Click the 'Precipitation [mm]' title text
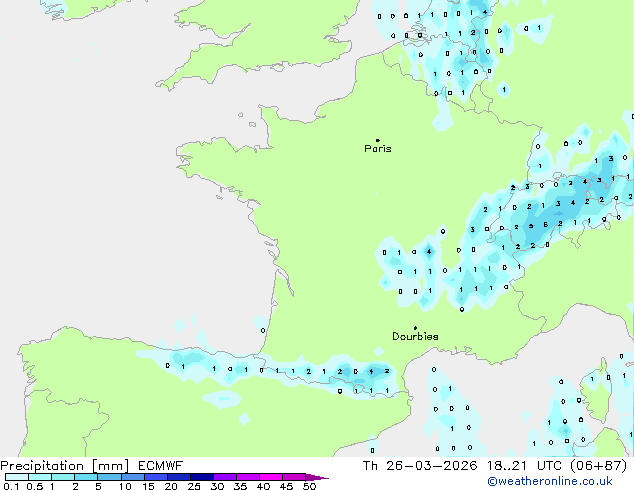Image resolution: width=634 pixels, height=490 pixels. click(x=65, y=466)
